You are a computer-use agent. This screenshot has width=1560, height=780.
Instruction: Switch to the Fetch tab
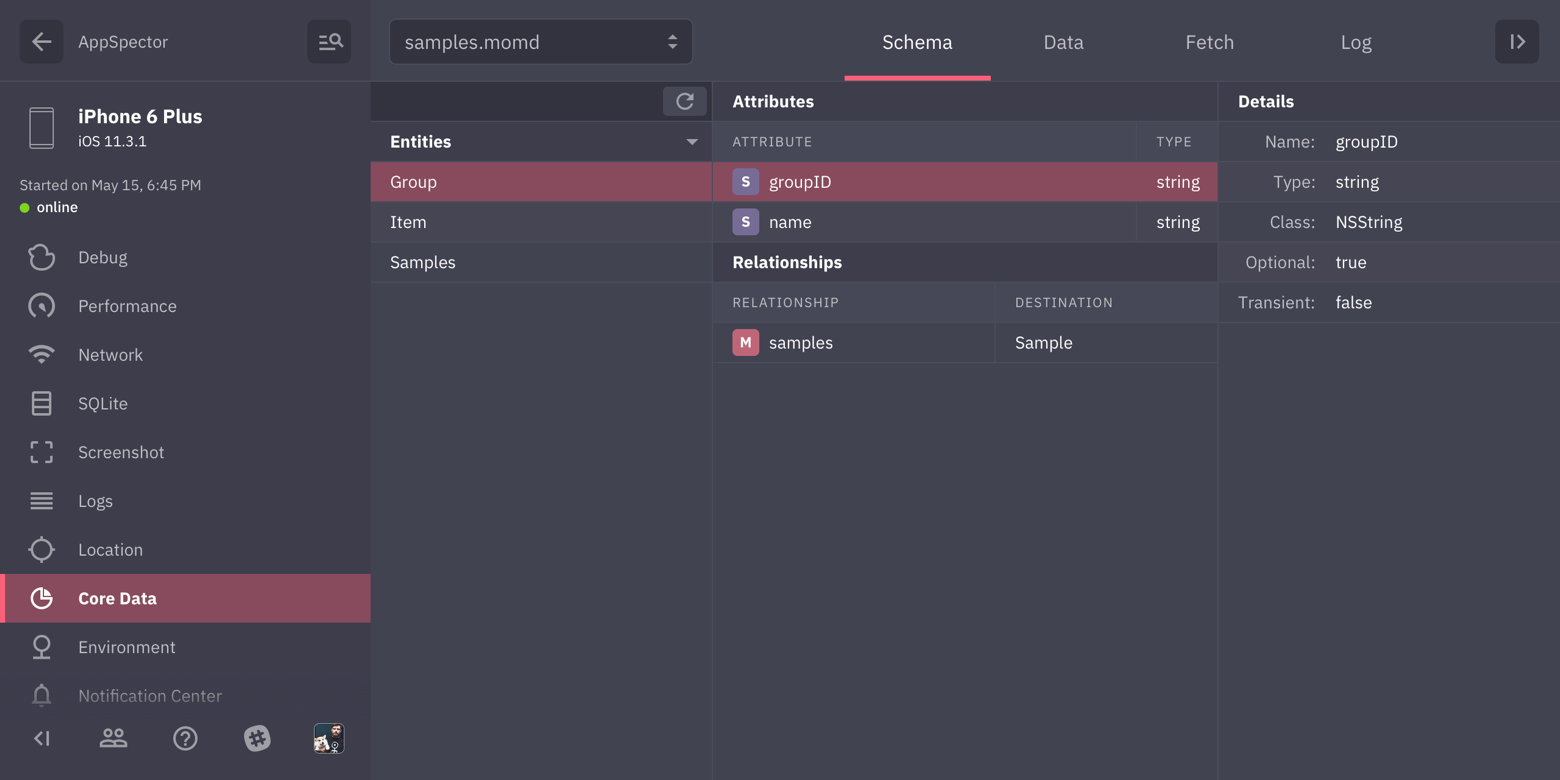1209,42
